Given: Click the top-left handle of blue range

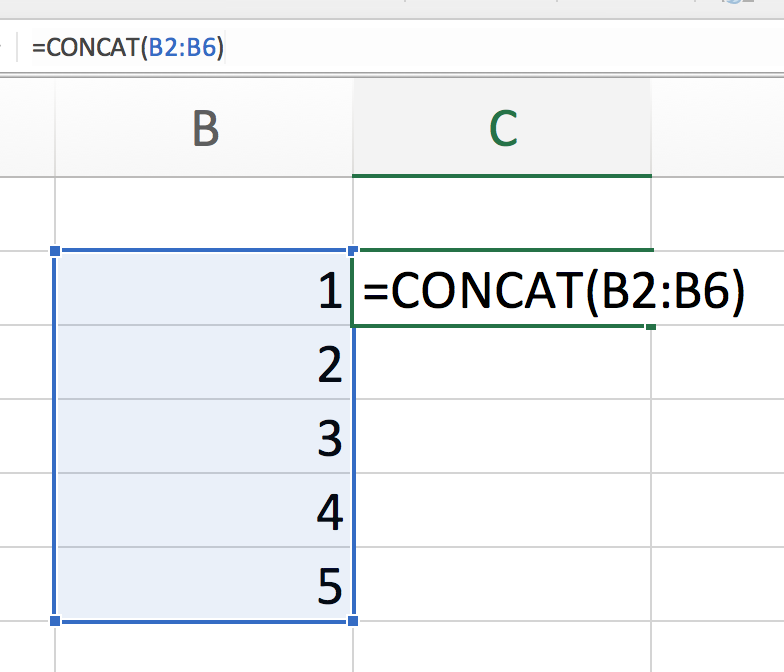Looking at the screenshot, I should click(x=55, y=252).
